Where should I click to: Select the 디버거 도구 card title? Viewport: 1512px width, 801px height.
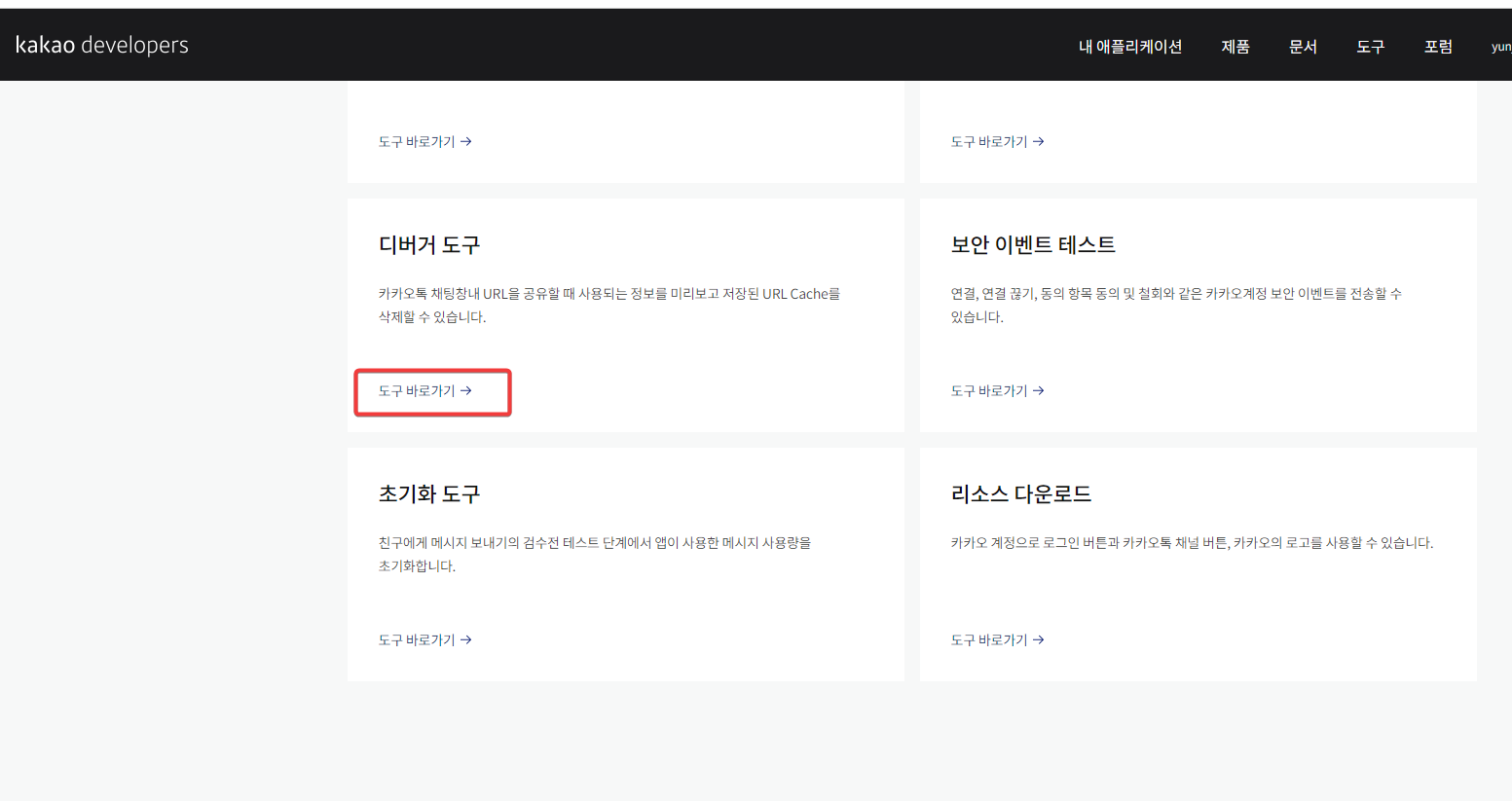(x=429, y=245)
